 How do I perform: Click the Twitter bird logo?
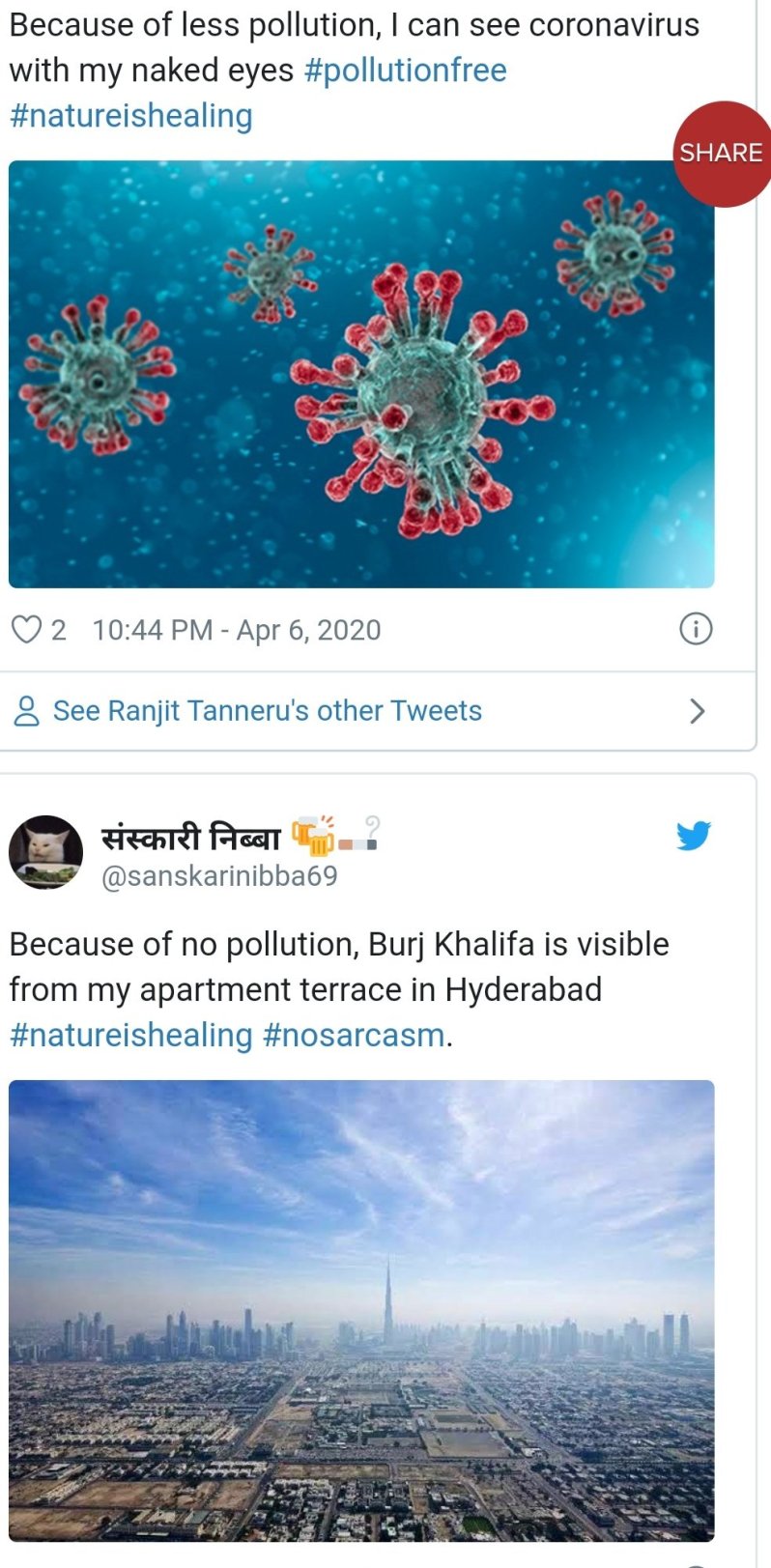694,836
